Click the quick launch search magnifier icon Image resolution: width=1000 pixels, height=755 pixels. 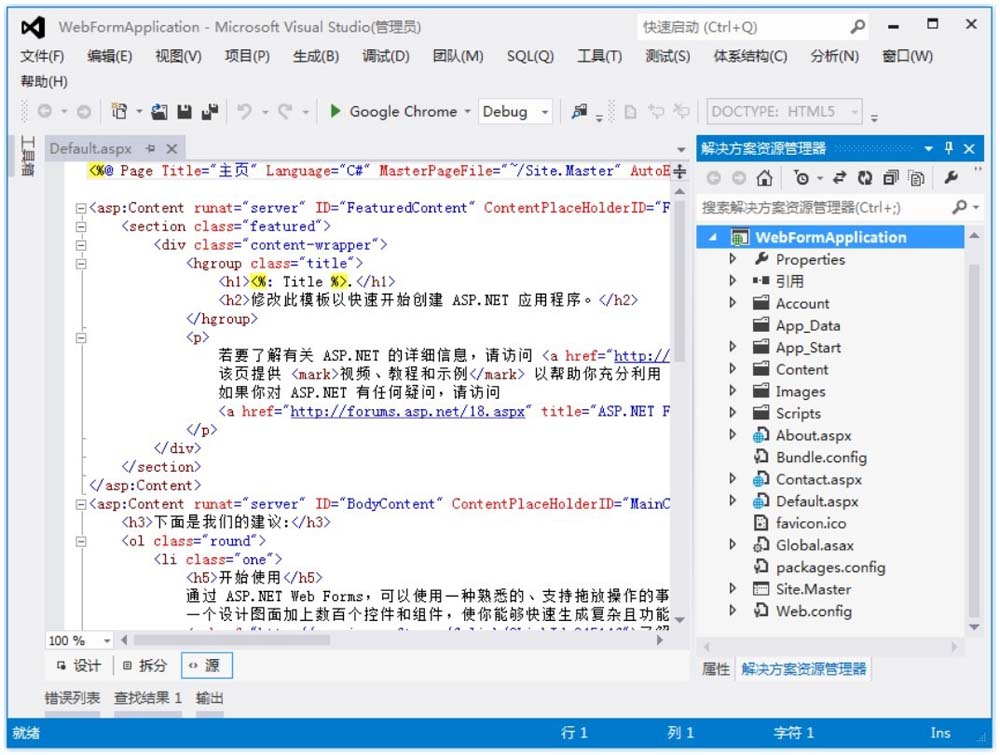(858, 27)
